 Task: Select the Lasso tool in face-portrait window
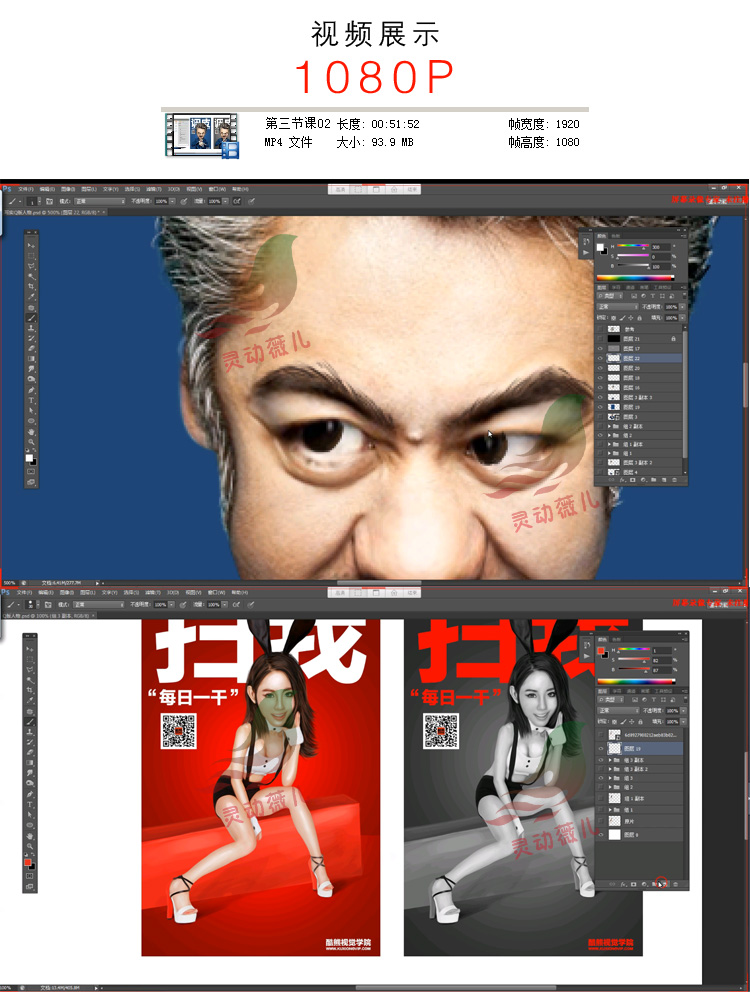coord(31,266)
